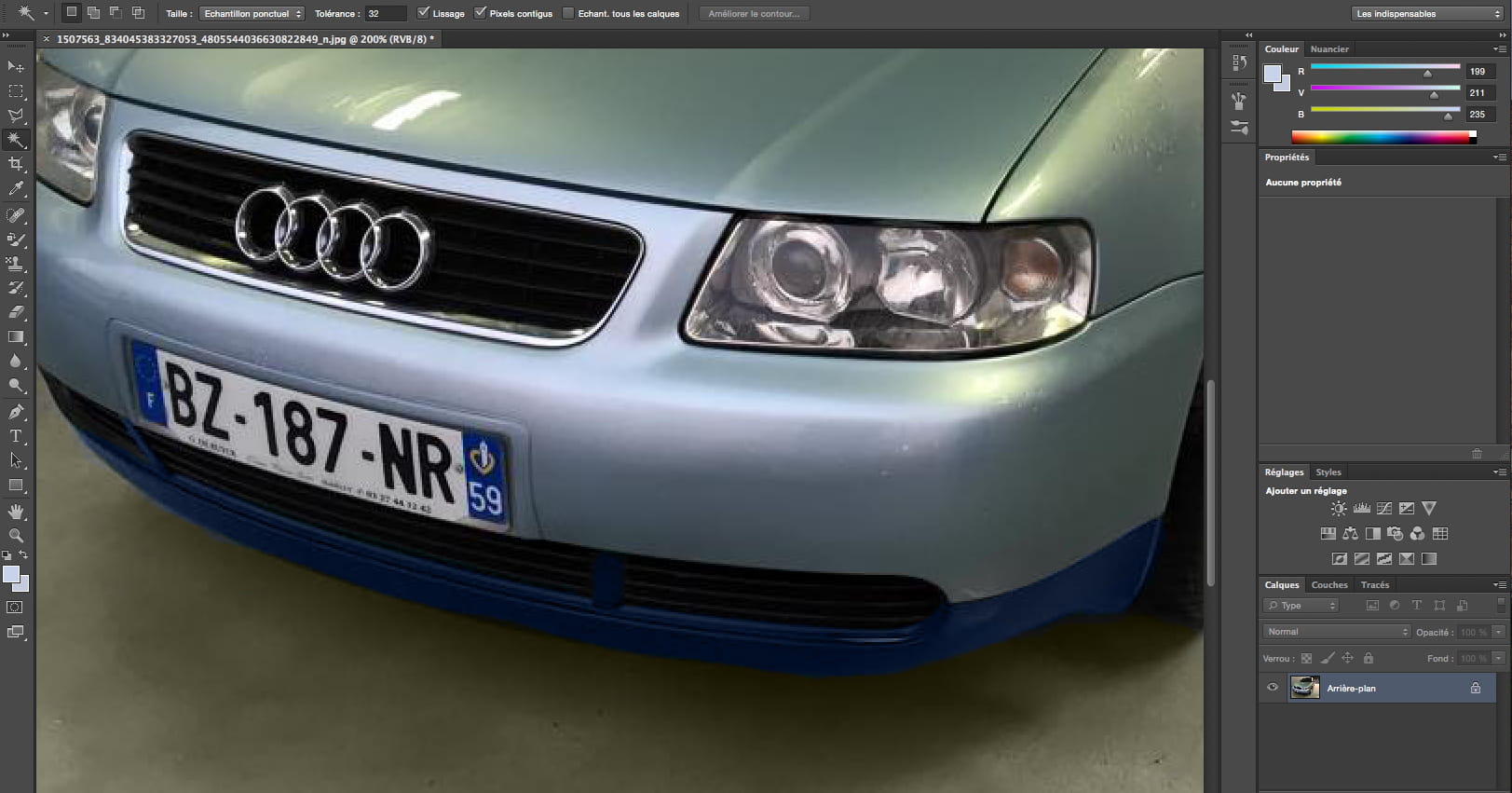Select the Clone Stamp tool
The height and width of the screenshot is (793, 1512).
(16, 264)
